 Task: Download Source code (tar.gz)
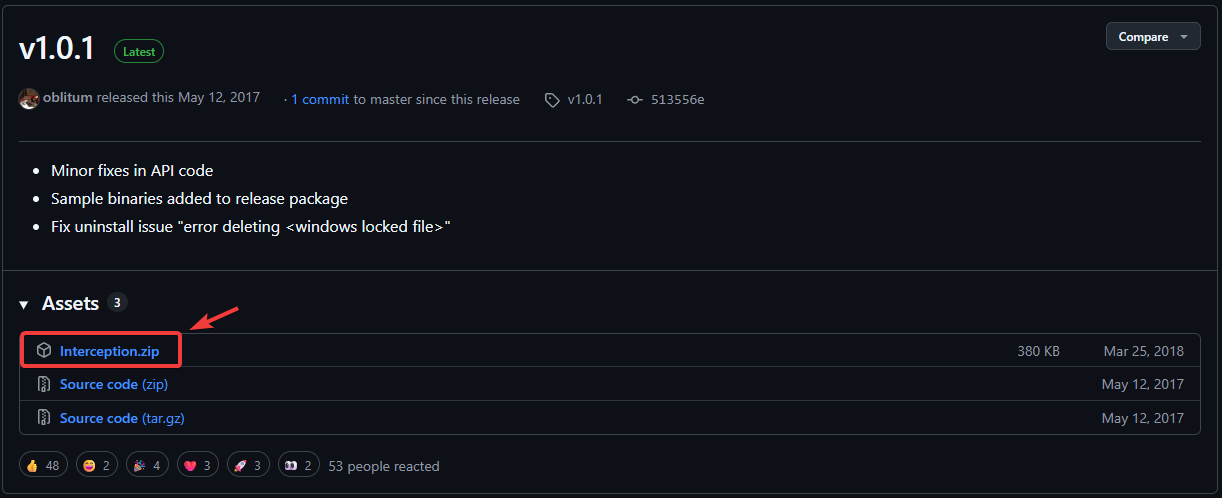point(122,418)
